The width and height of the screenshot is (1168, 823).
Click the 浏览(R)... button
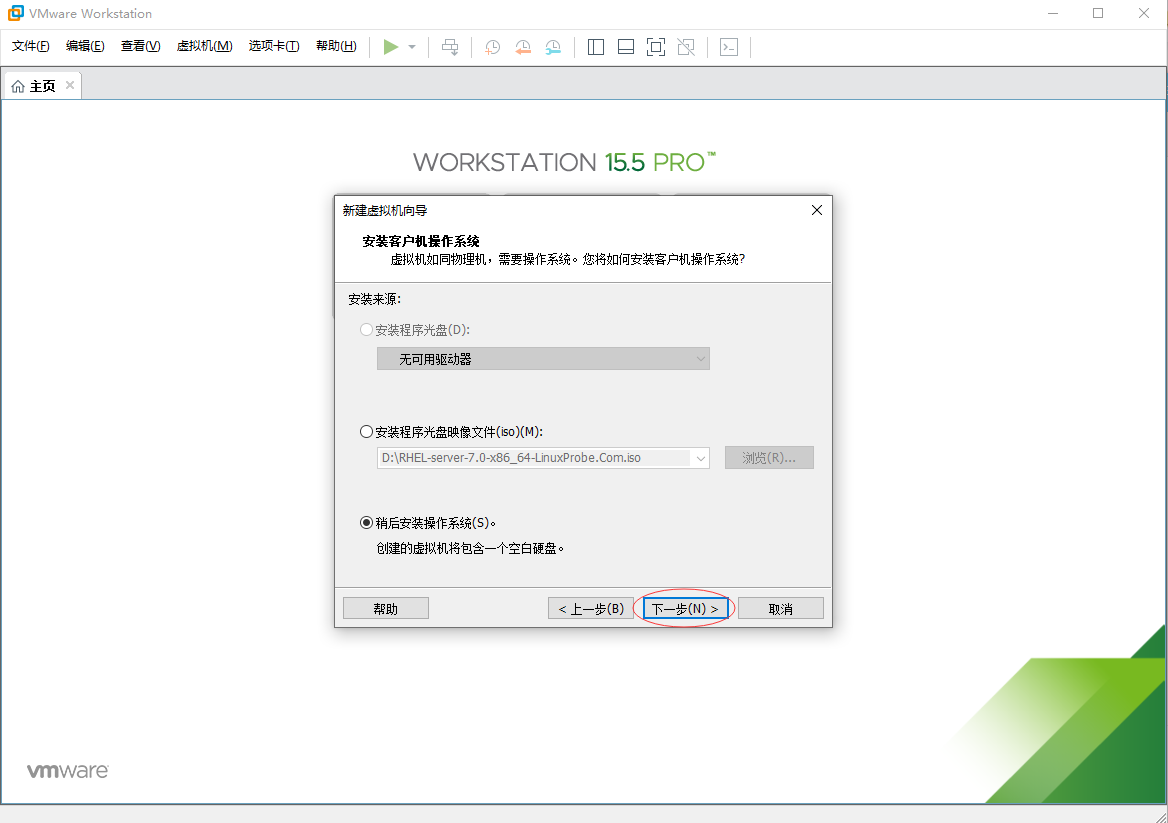[x=769, y=458]
